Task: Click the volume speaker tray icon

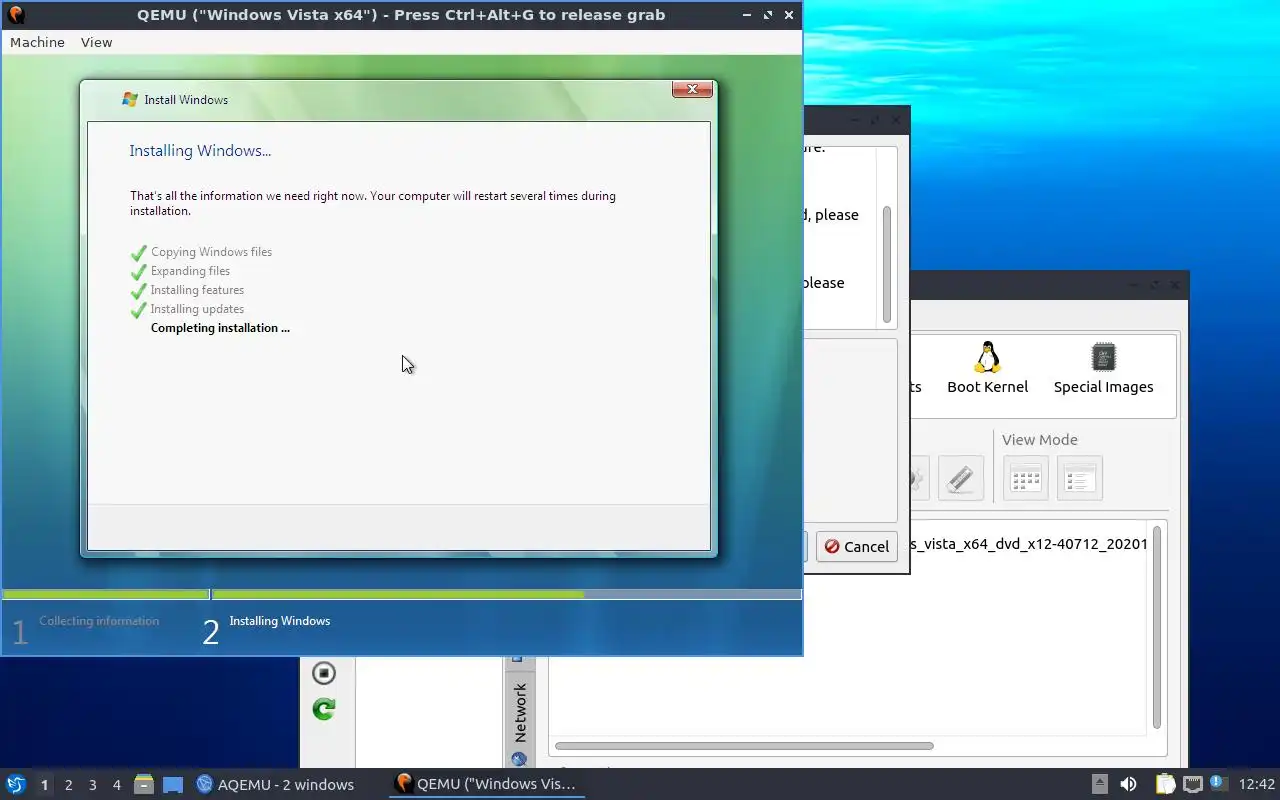Action: click(1128, 784)
